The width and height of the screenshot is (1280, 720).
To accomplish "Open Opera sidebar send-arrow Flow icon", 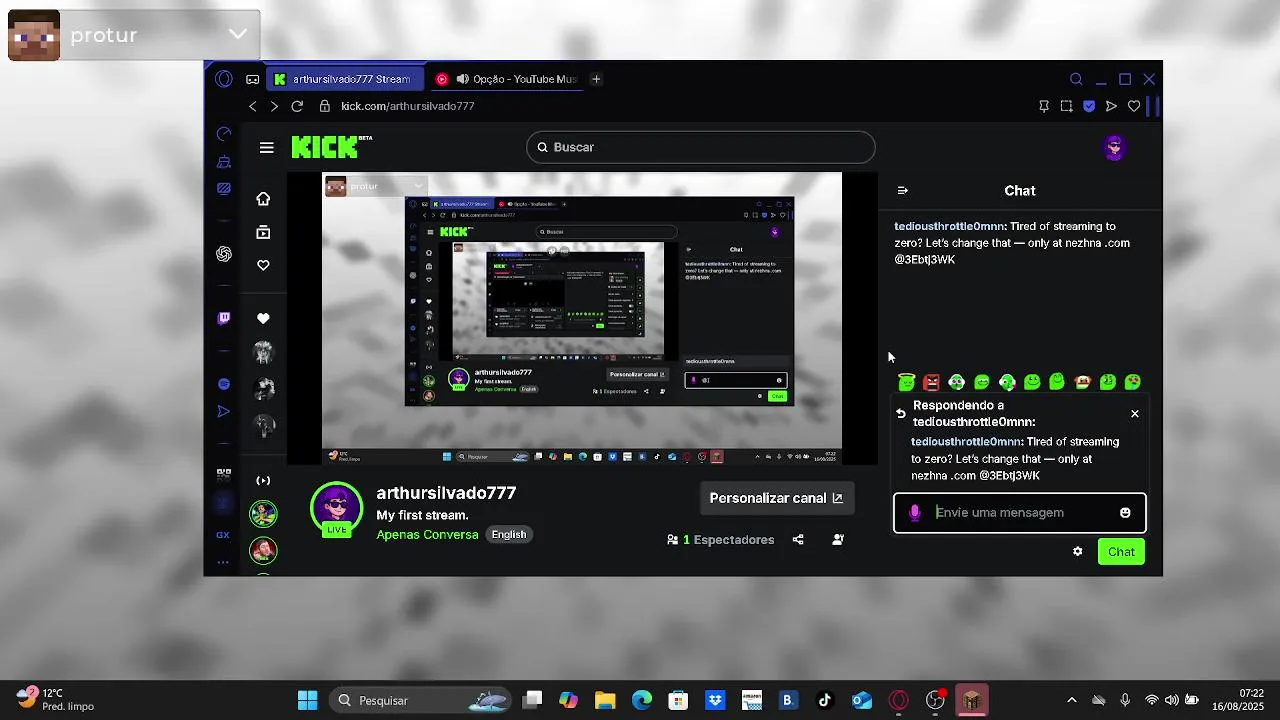I will coord(224,411).
